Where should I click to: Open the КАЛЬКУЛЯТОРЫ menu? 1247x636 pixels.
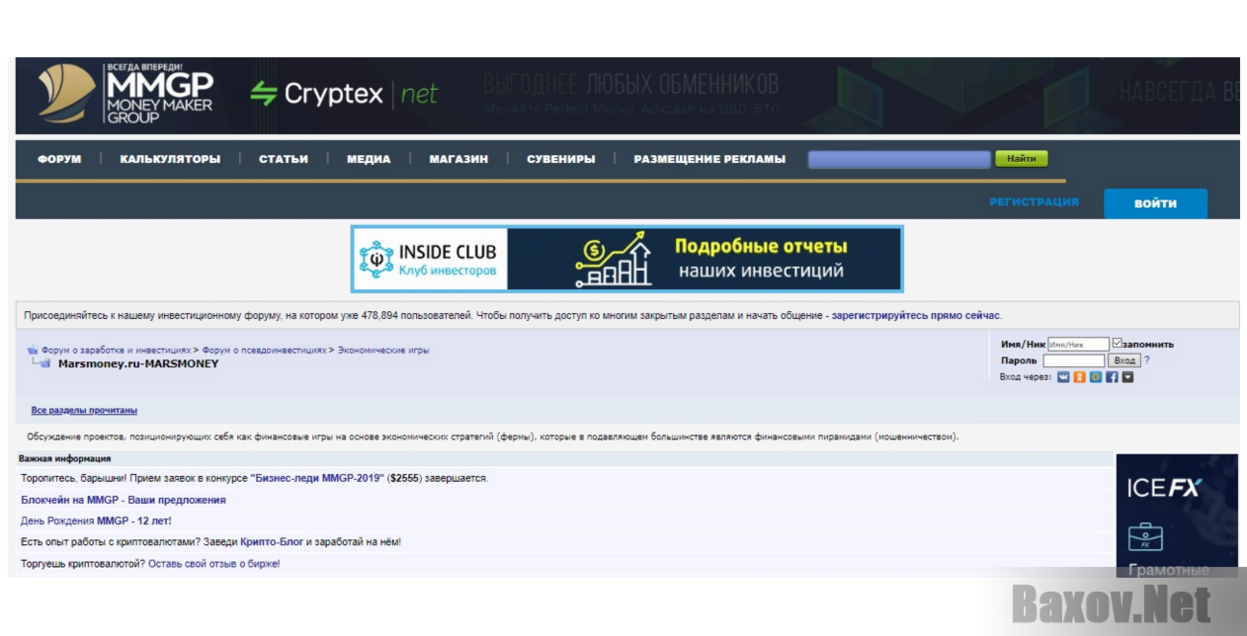click(170, 159)
